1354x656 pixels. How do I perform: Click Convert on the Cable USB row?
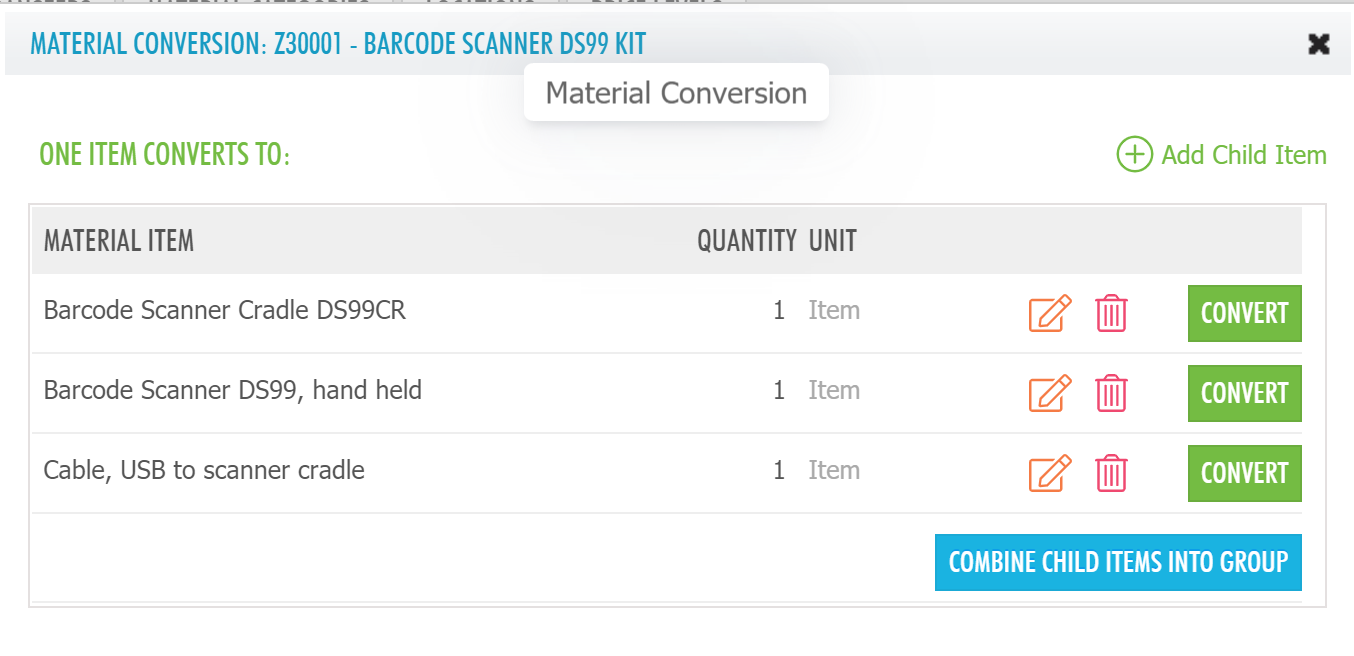click(1244, 473)
